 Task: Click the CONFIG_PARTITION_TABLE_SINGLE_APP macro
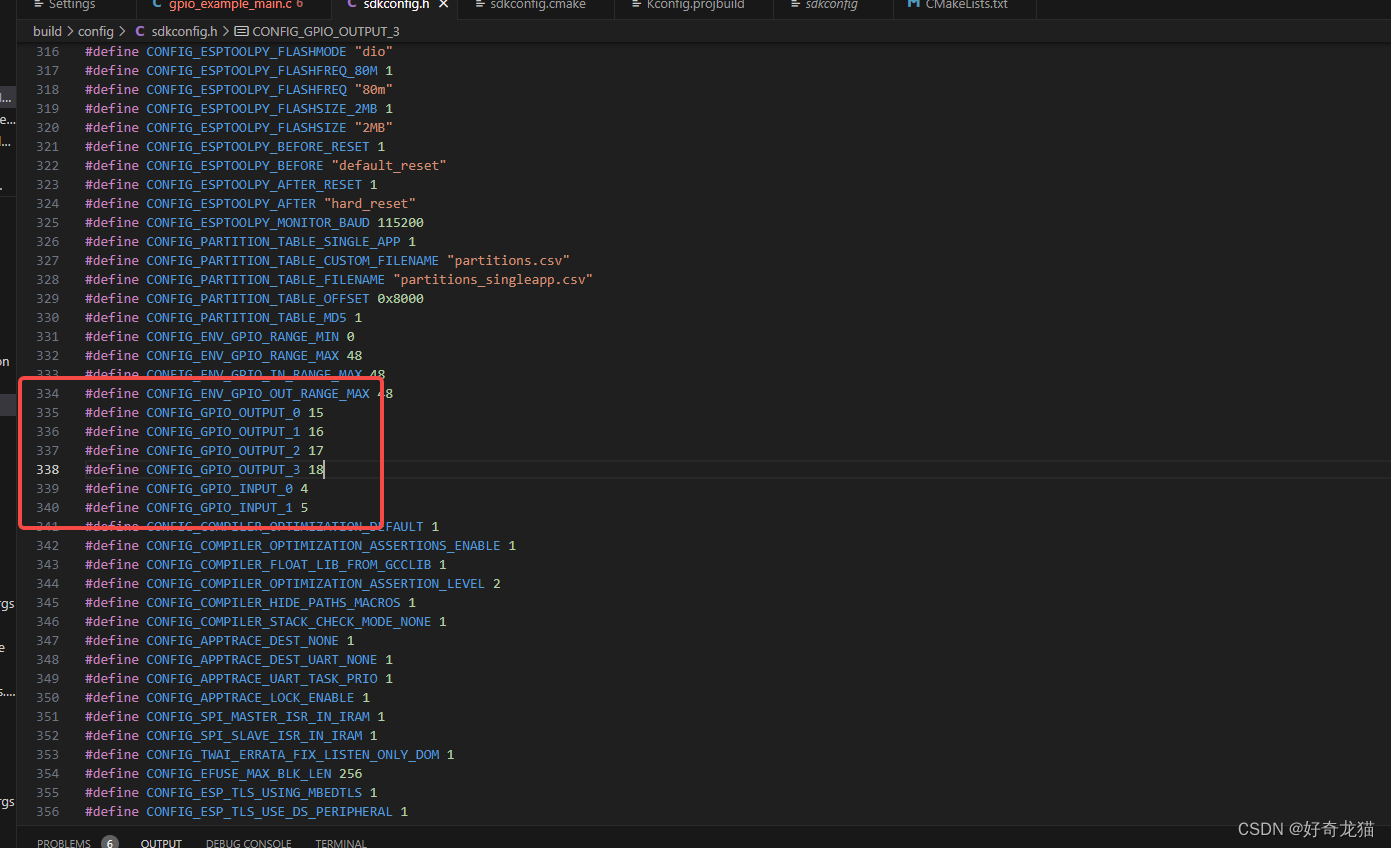coord(273,241)
